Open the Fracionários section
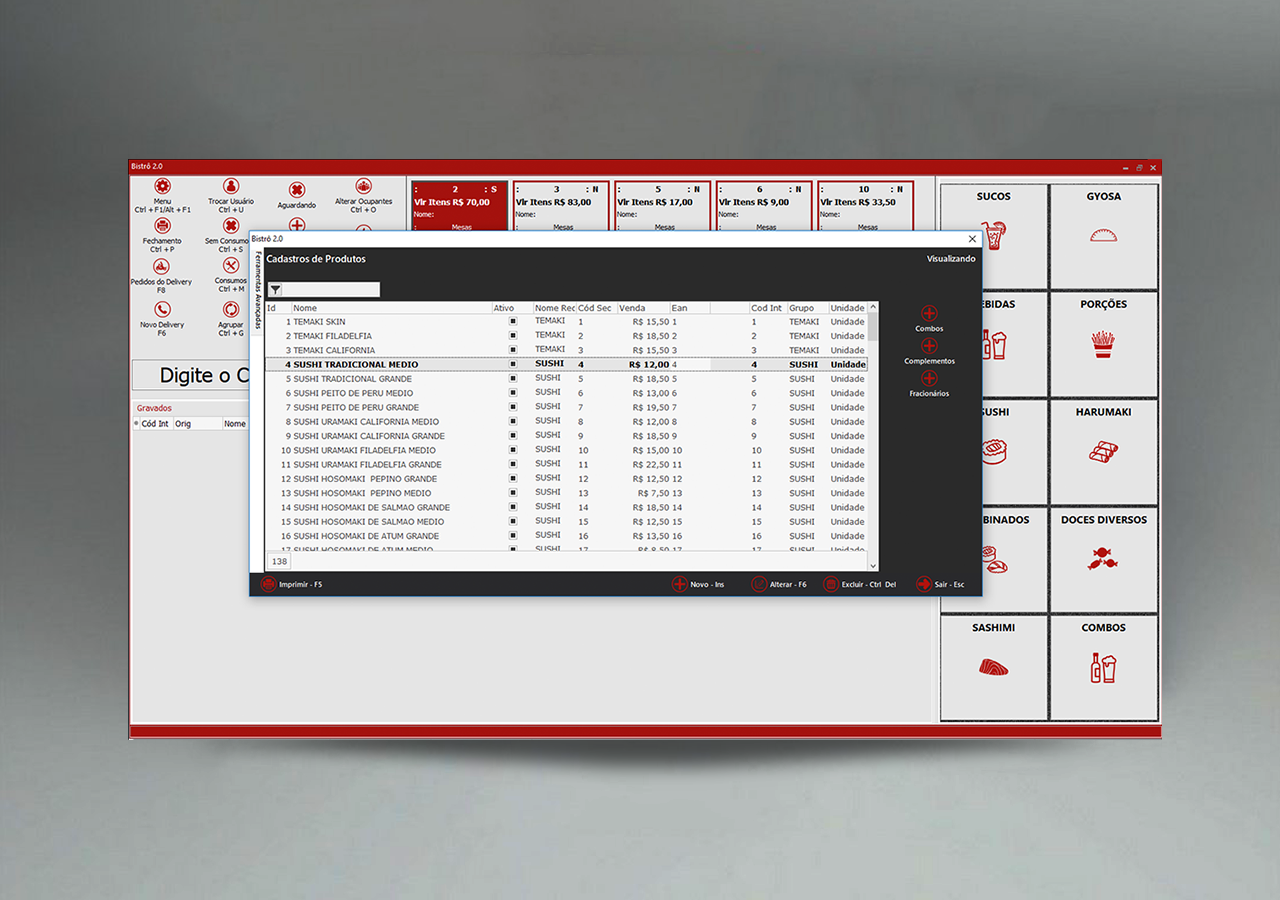This screenshot has width=1280, height=900. pos(929,378)
